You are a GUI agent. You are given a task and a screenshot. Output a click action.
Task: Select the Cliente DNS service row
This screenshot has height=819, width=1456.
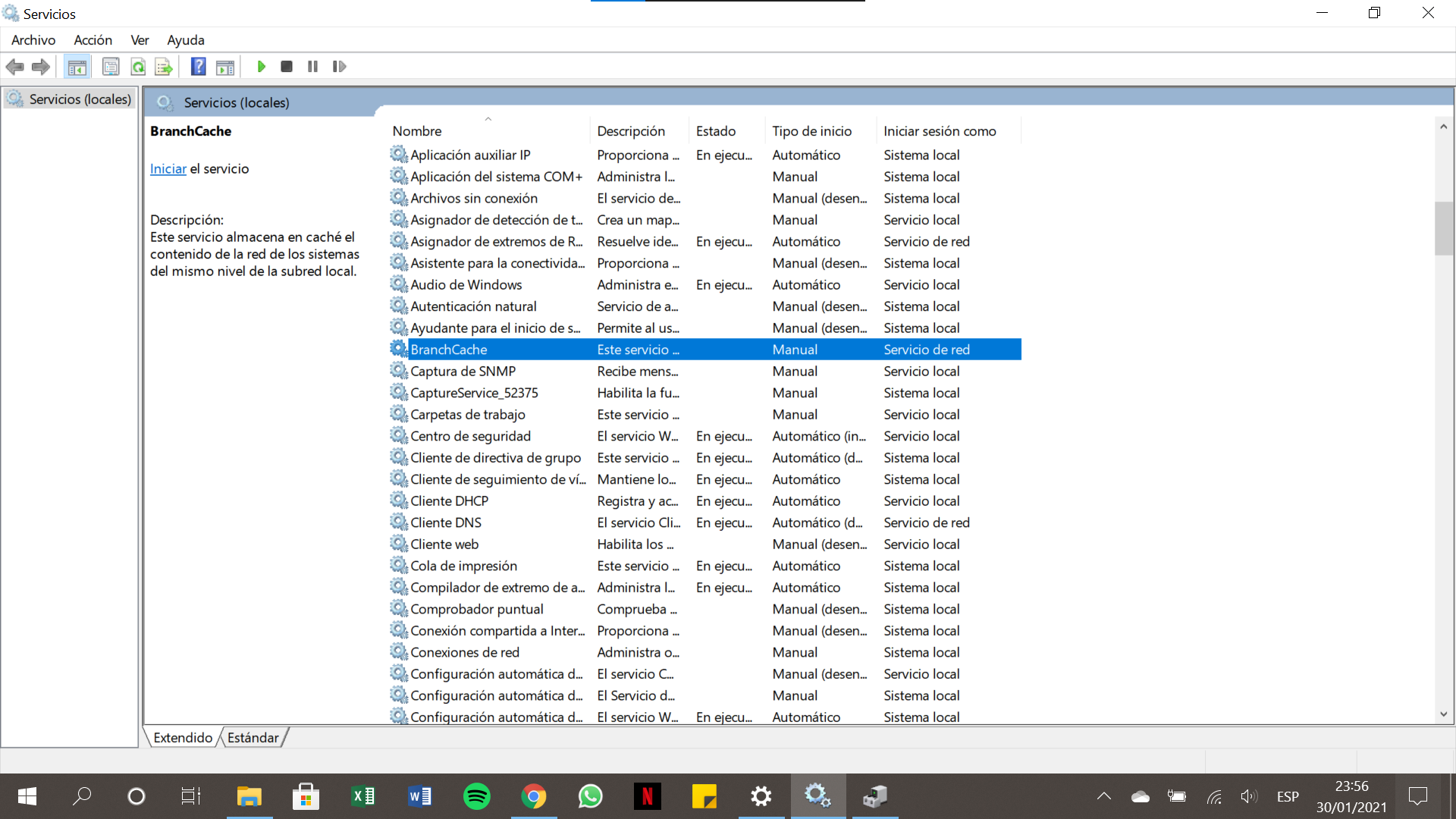(x=446, y=522)
